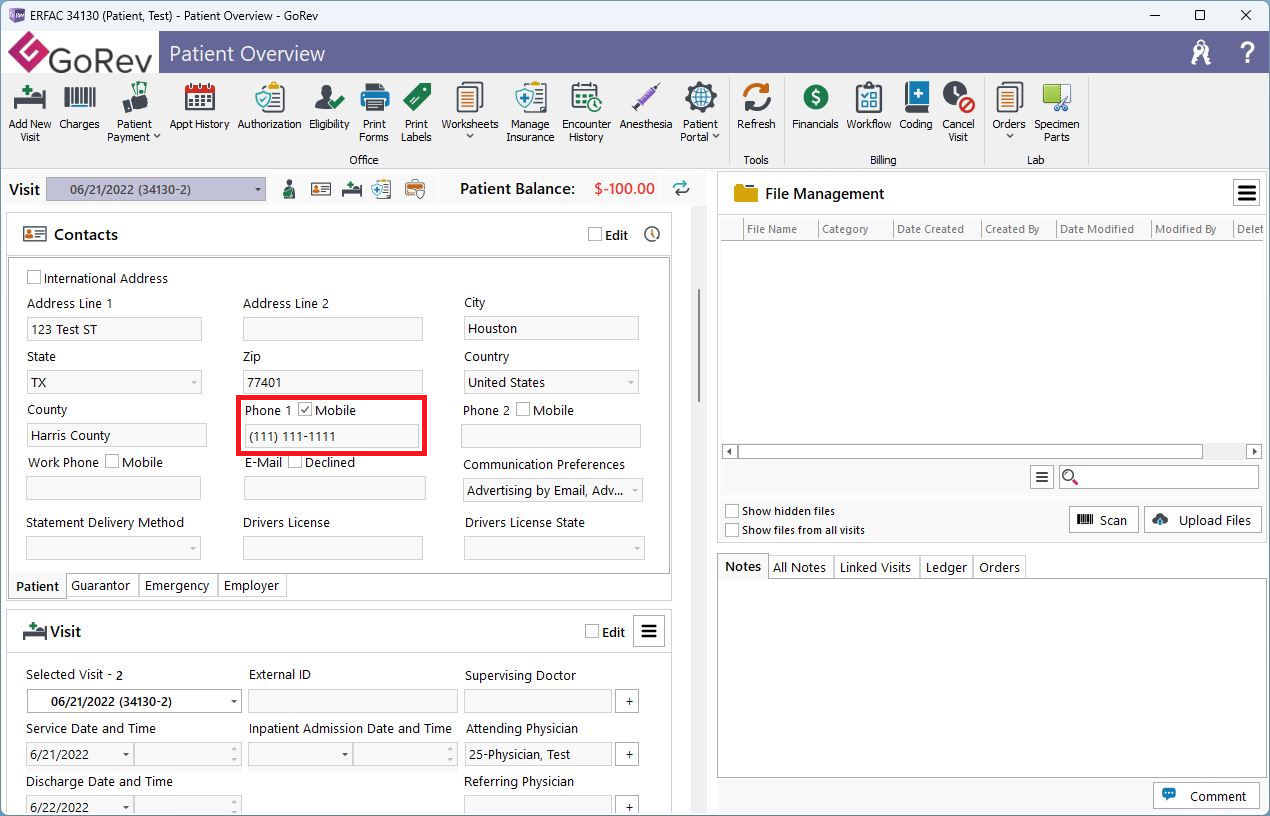The width and height of the screenshot is (1270, 816).
Task: Click the Scan button
Action: [x=1103, y=520]
